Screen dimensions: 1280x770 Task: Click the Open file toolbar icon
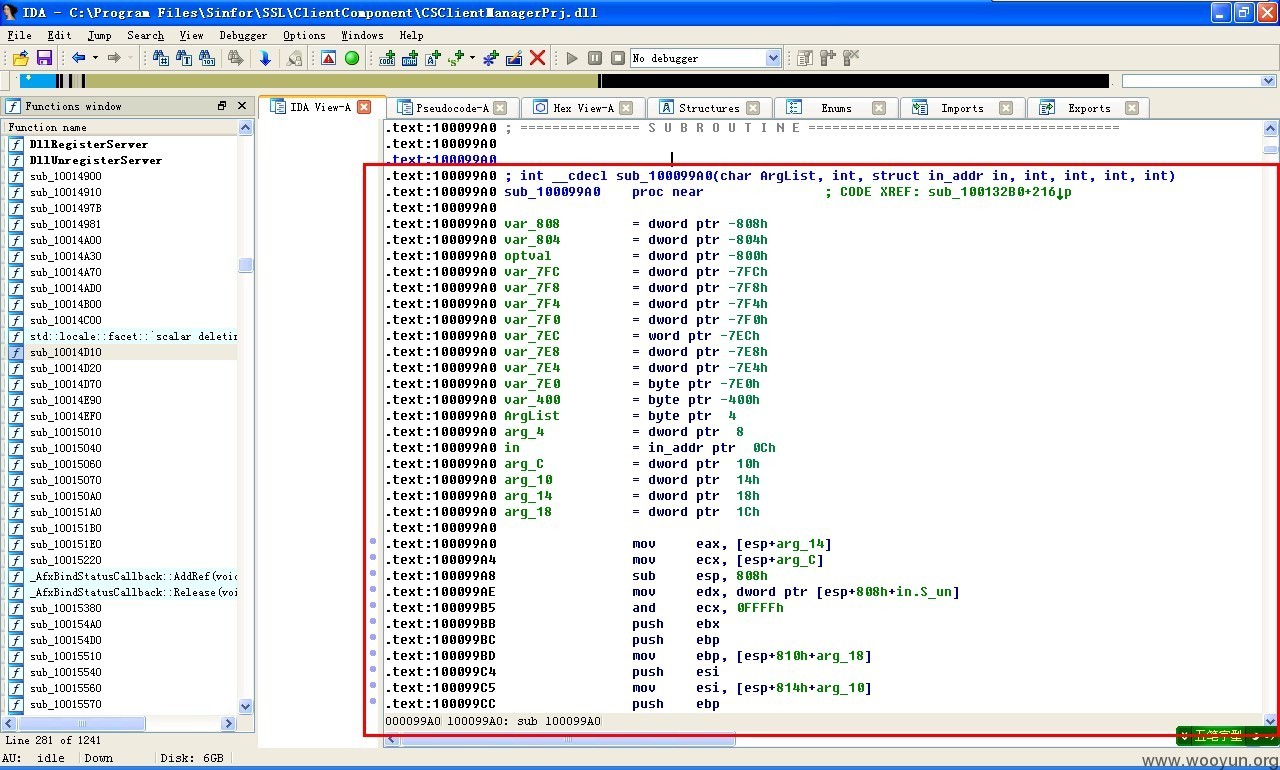[21, 58]
